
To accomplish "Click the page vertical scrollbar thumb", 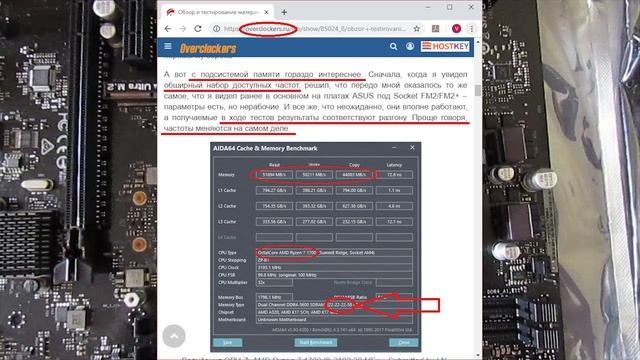I will click(x=478, y=90).
